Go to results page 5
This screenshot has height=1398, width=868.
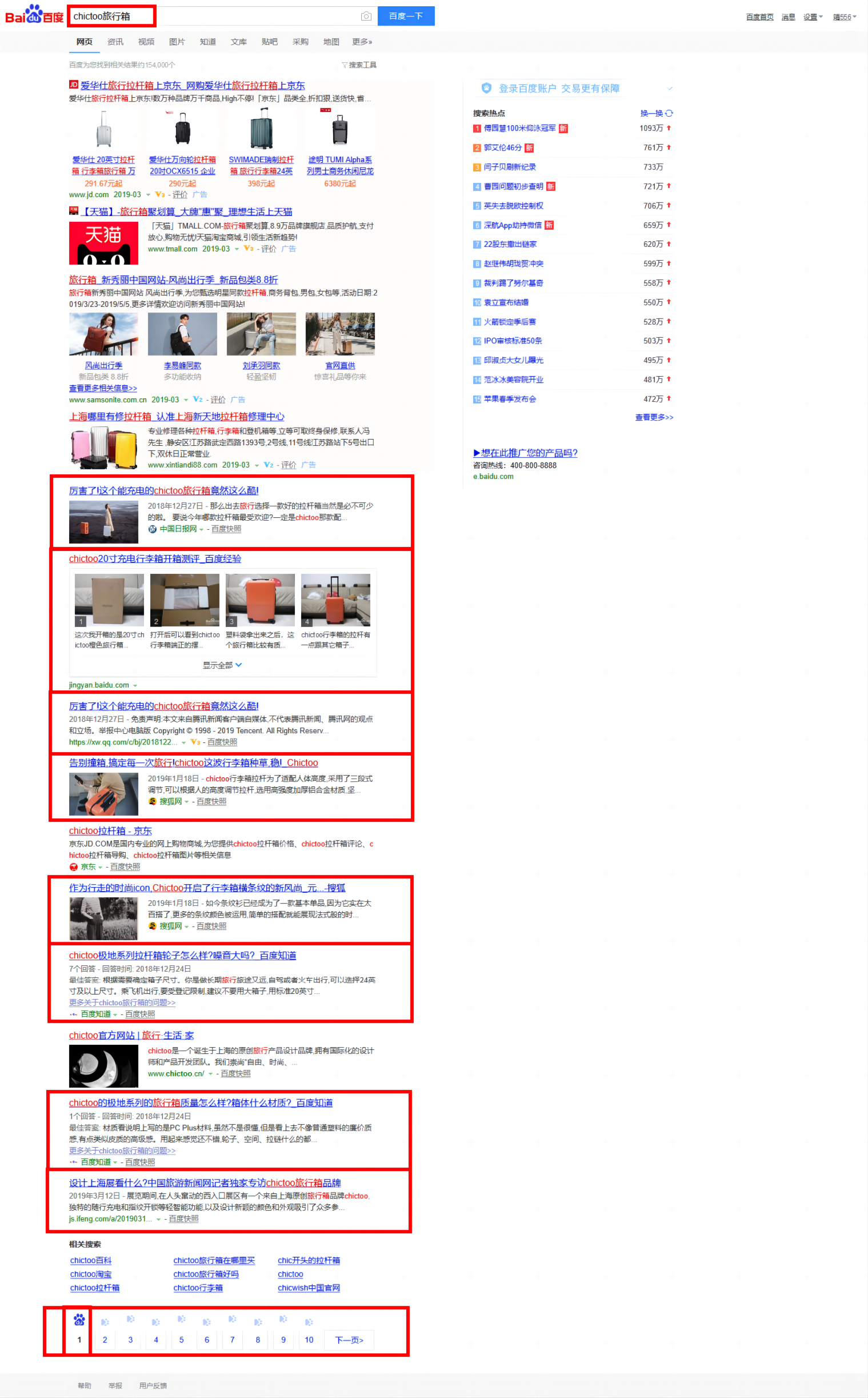[181, 1340]
